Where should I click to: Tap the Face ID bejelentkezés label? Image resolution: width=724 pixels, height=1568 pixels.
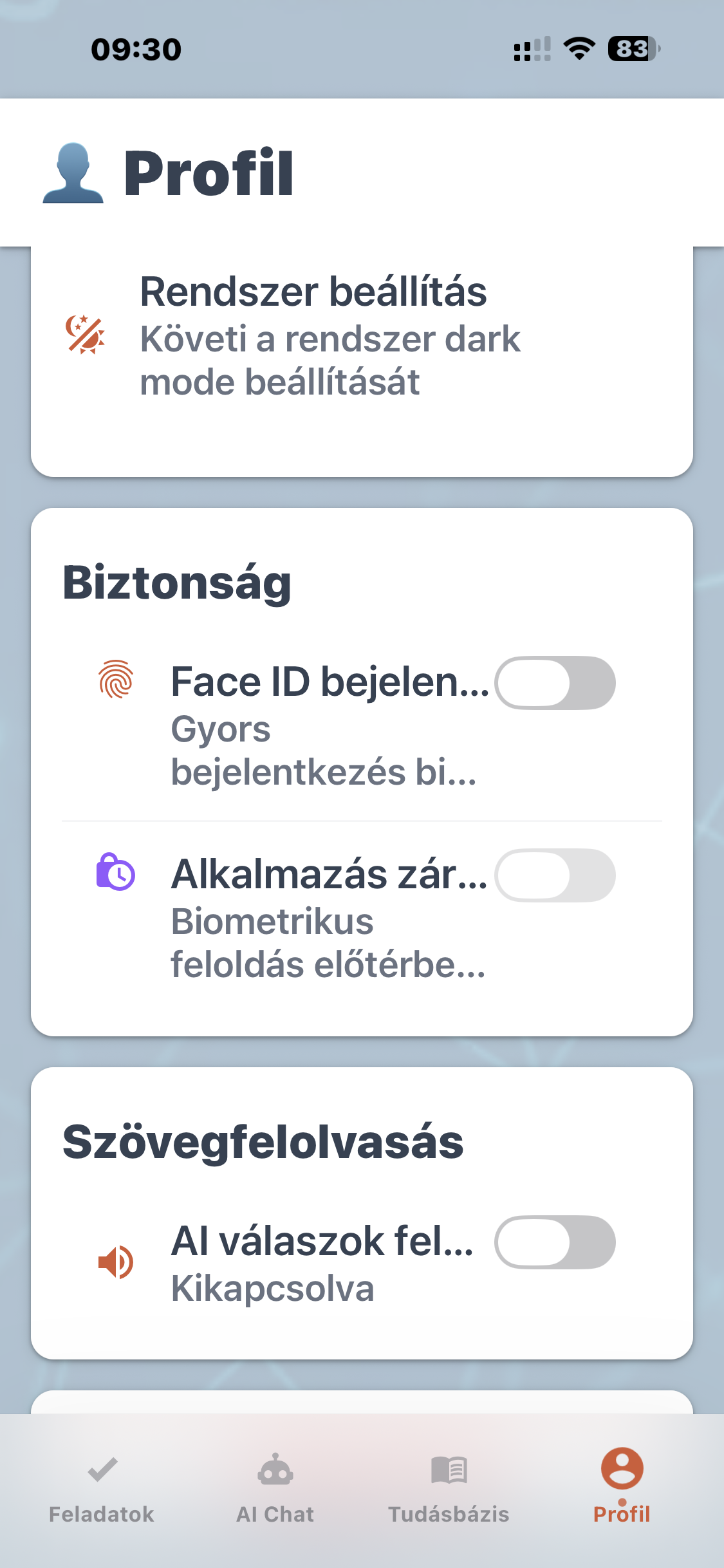click(x=330, y=682)
